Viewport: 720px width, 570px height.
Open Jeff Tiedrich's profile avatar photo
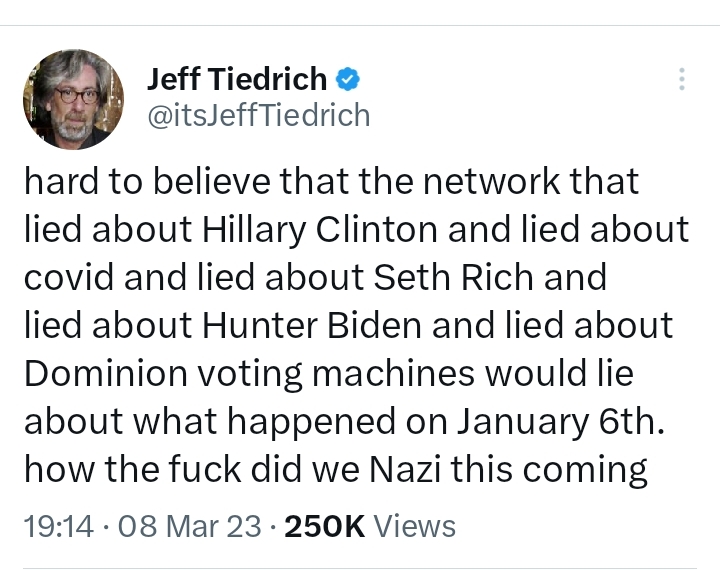(x=73, y=99)
